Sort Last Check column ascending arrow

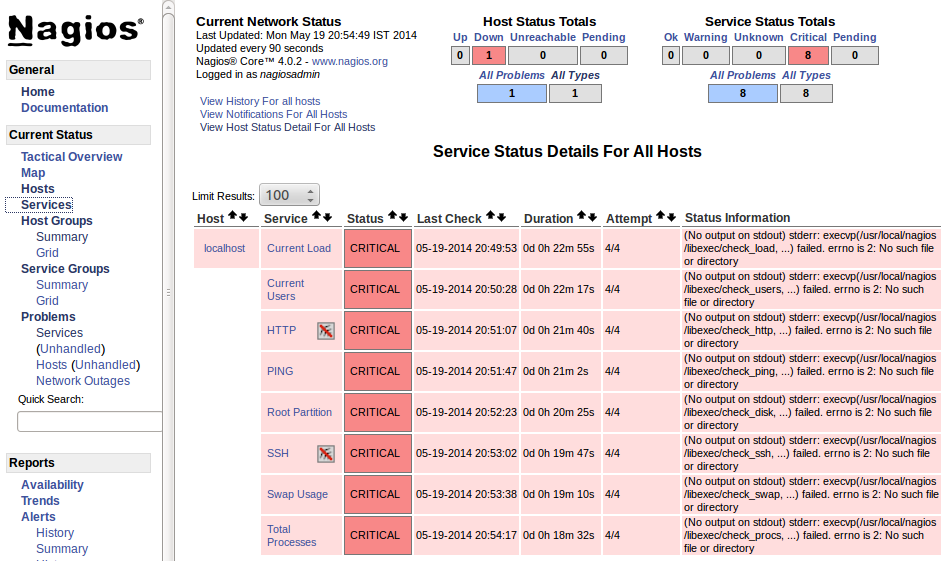490,216
